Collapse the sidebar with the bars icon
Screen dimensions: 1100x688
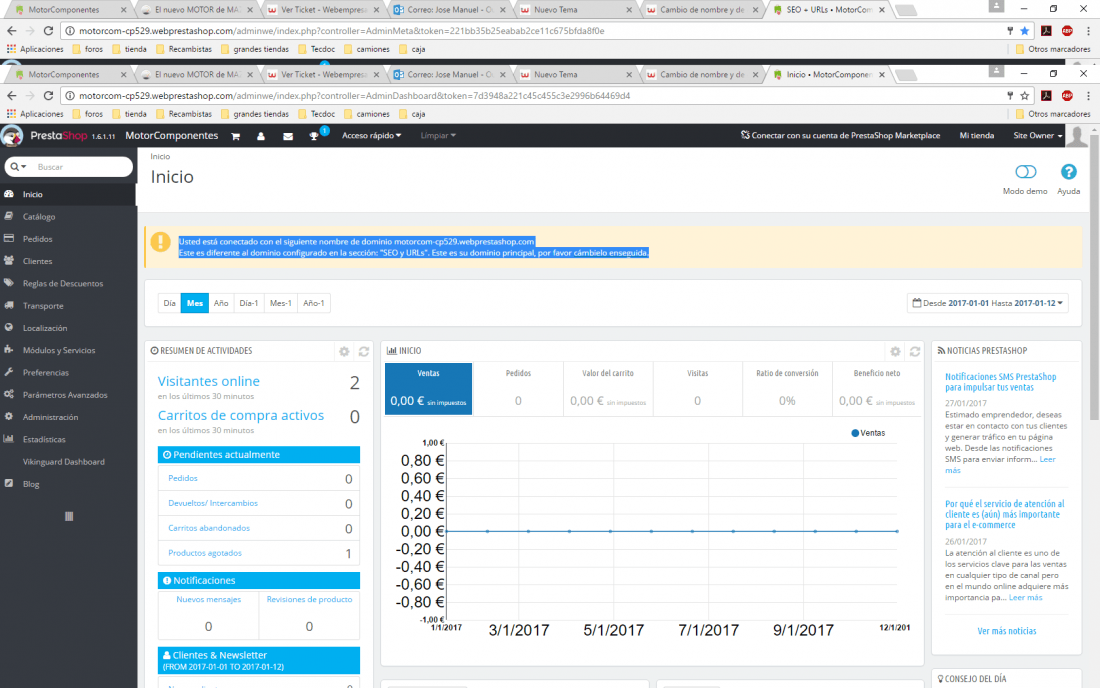(x=69, y=516)
